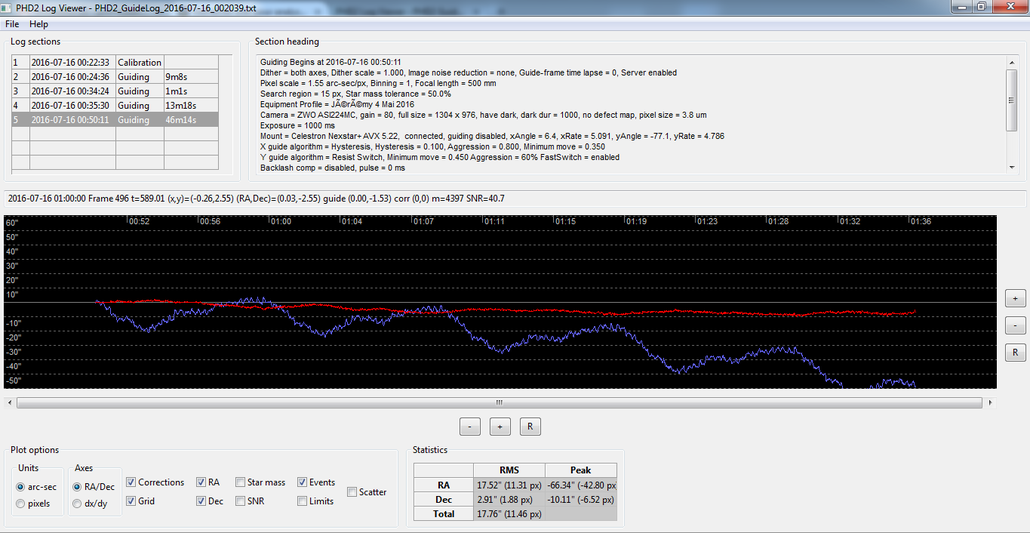Click the 01:36 time marker on graph
Viewport: 1030px width, 533px height.
[920, 222]
